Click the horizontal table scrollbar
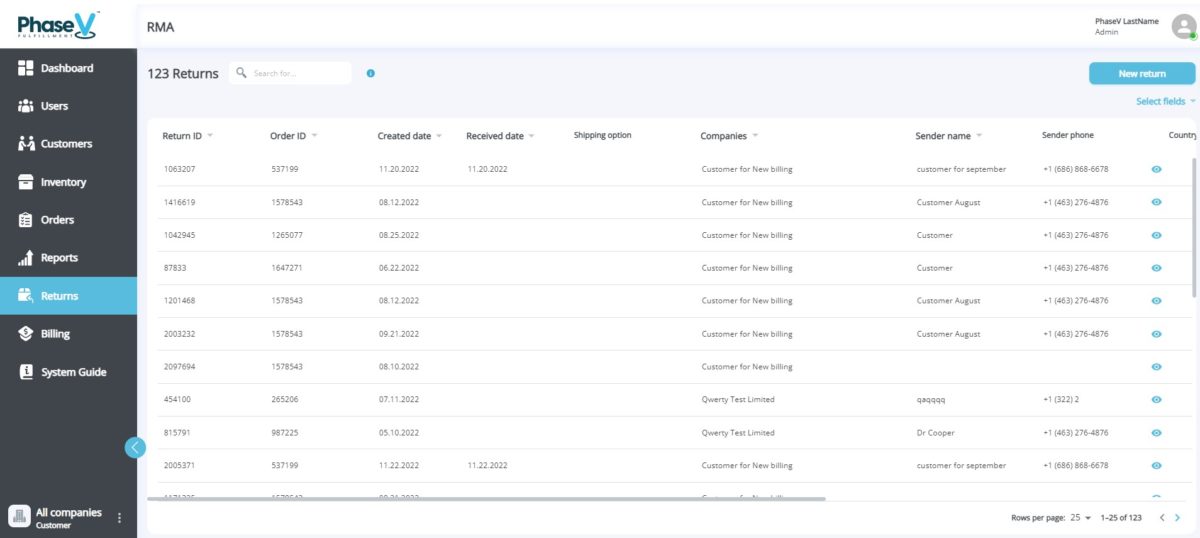The height and width of the screenshot is (538, 1200). pos(486,498)
